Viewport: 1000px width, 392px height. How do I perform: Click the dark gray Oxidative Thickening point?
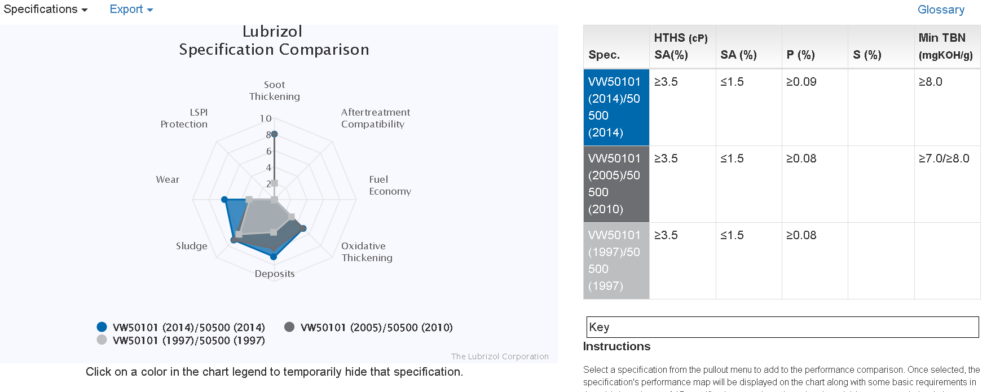click(x=303, y=228)
